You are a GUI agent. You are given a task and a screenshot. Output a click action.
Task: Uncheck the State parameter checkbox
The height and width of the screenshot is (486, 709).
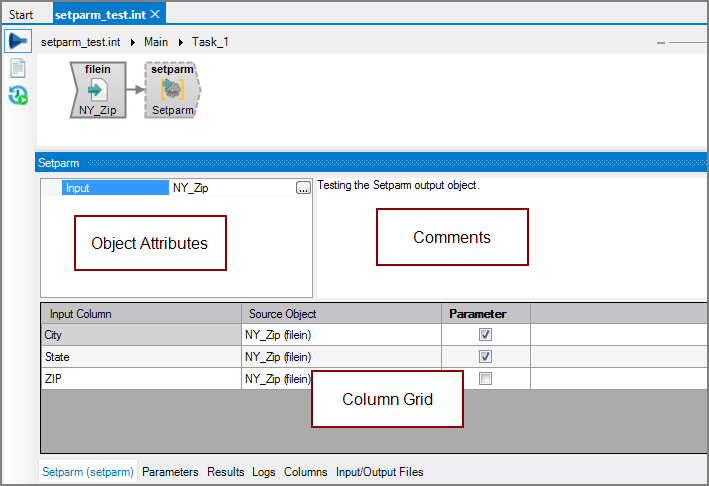pos(485,357)
